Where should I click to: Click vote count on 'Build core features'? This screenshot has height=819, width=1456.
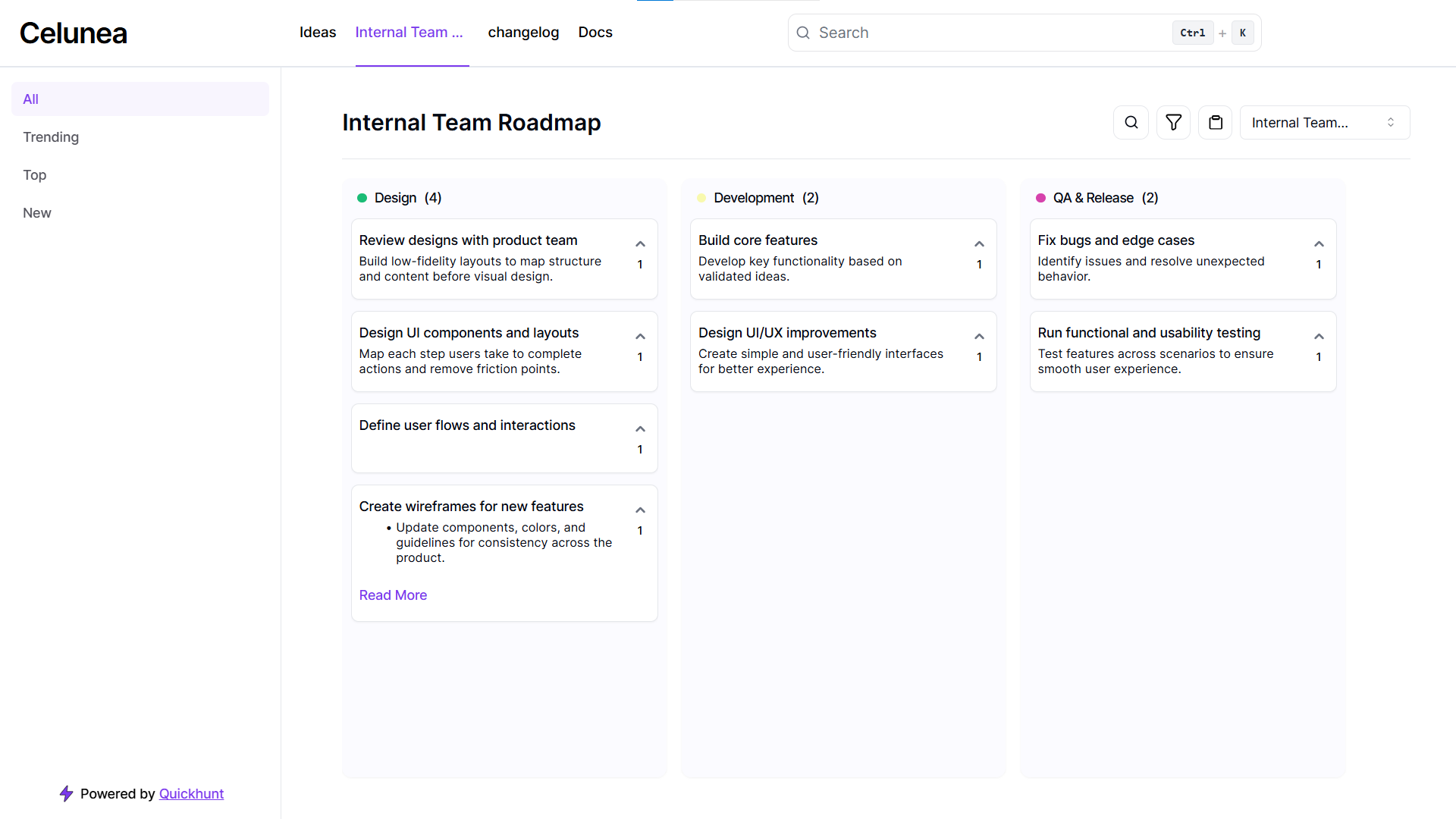979,265
